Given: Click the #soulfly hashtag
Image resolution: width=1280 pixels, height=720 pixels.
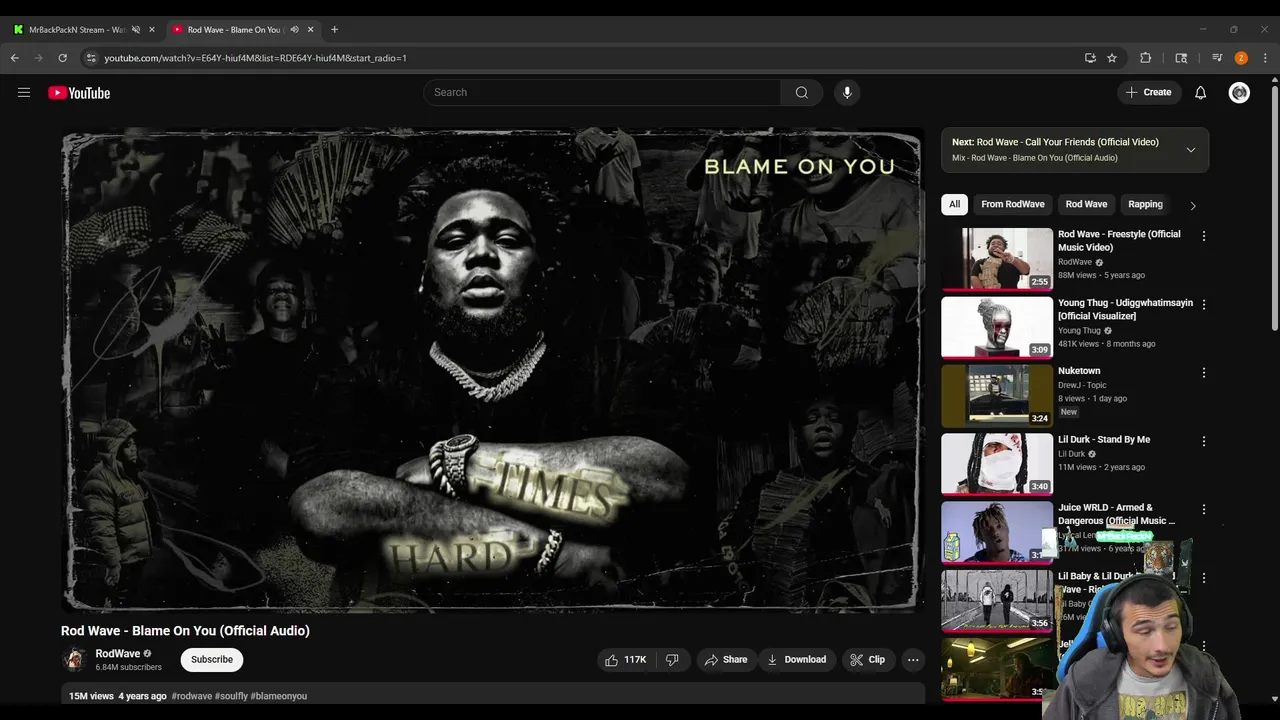Looking at the screenshot, I should [x=231, y=696].
